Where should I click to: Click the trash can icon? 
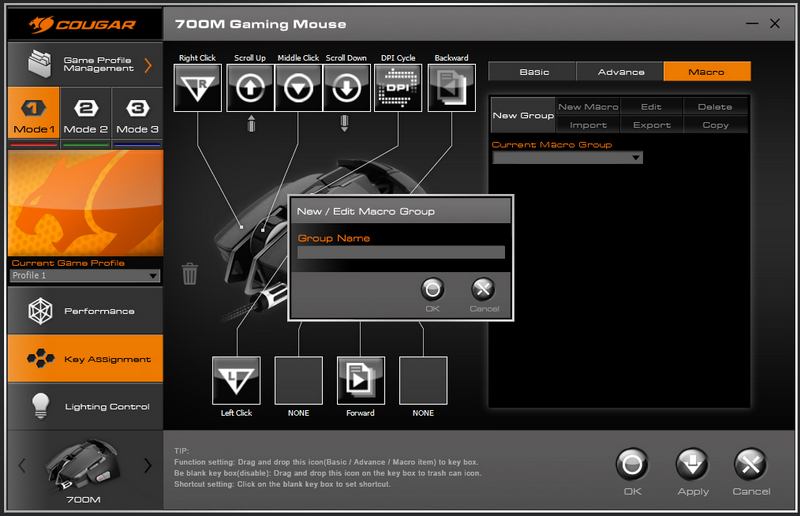[190, 274]
